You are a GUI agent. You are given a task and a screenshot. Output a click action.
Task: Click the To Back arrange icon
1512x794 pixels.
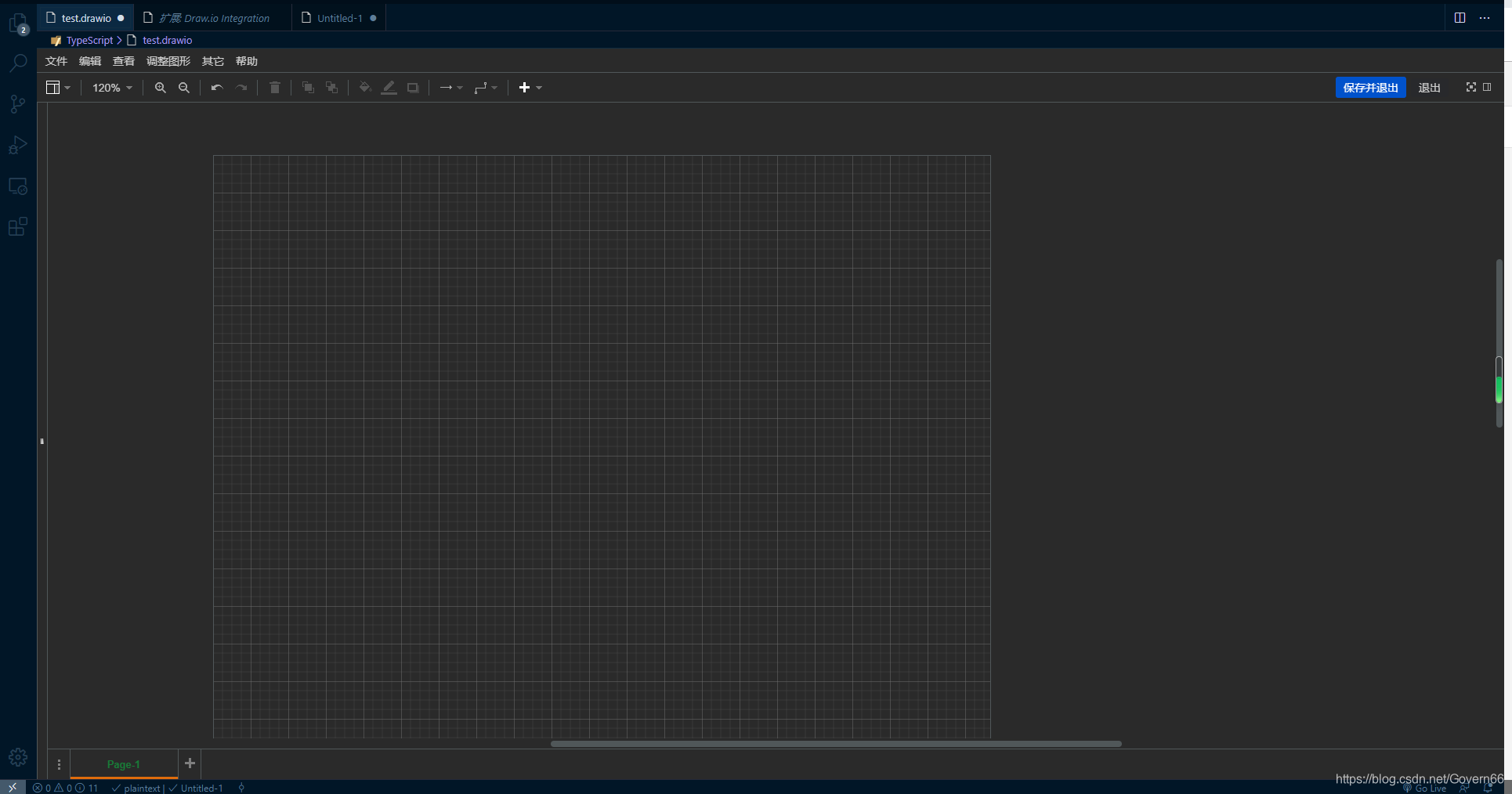point(332,88)
